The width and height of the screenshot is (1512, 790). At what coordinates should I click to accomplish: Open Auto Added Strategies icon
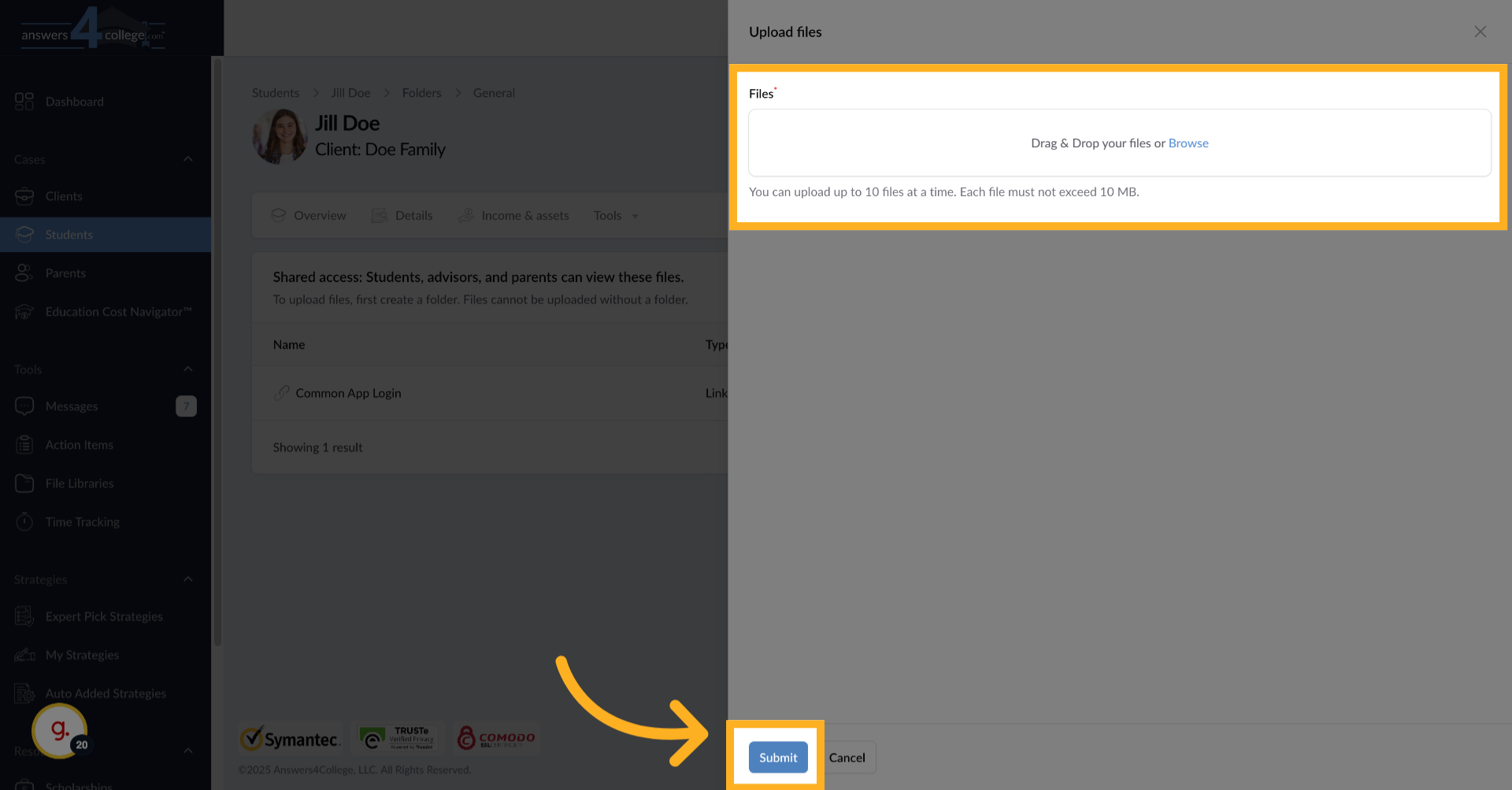24,693
